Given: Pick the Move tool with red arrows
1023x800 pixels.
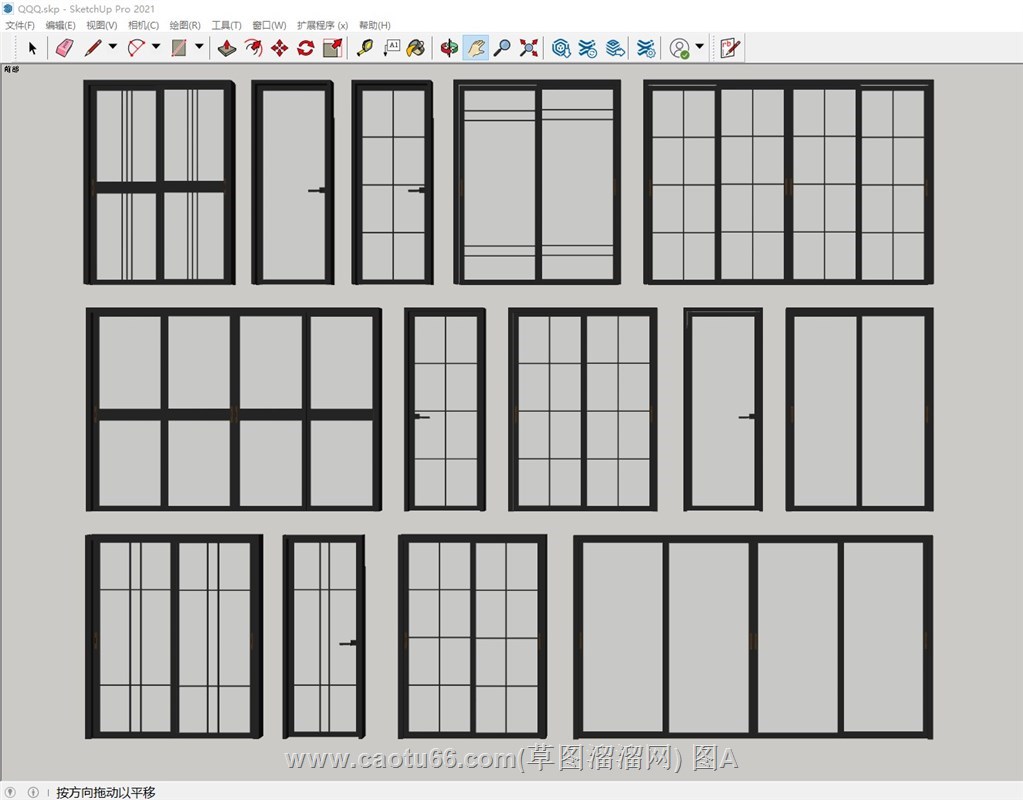Looking at the screenshot, I should [x=279, y=48].
